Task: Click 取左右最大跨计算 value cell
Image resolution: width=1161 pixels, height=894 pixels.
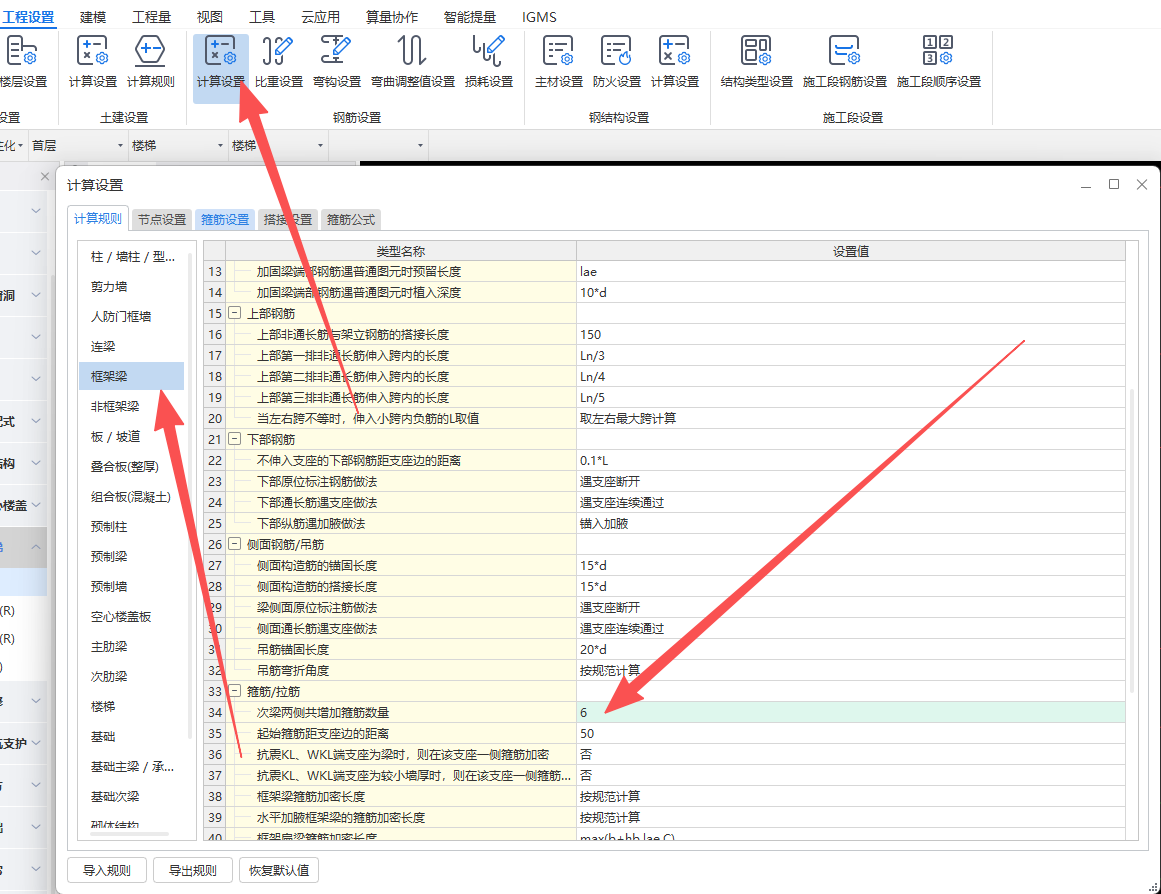Action: (x=851, y=418)
